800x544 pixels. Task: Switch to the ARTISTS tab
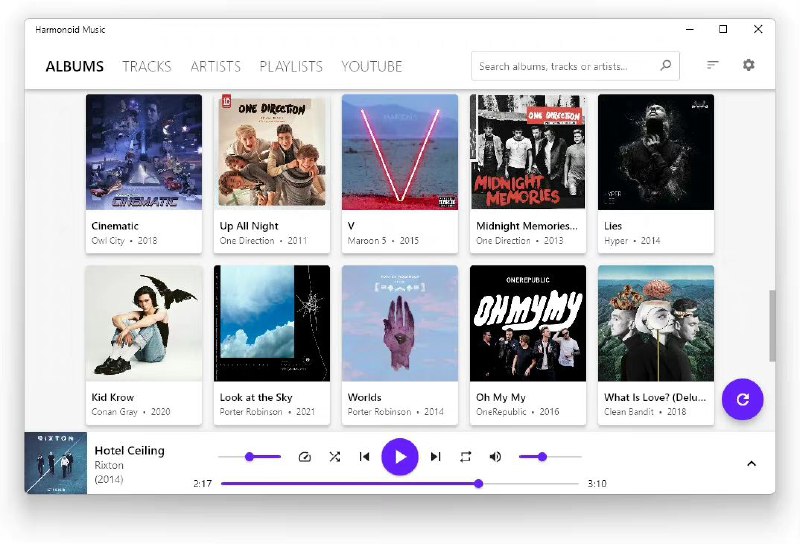point(215,66)
